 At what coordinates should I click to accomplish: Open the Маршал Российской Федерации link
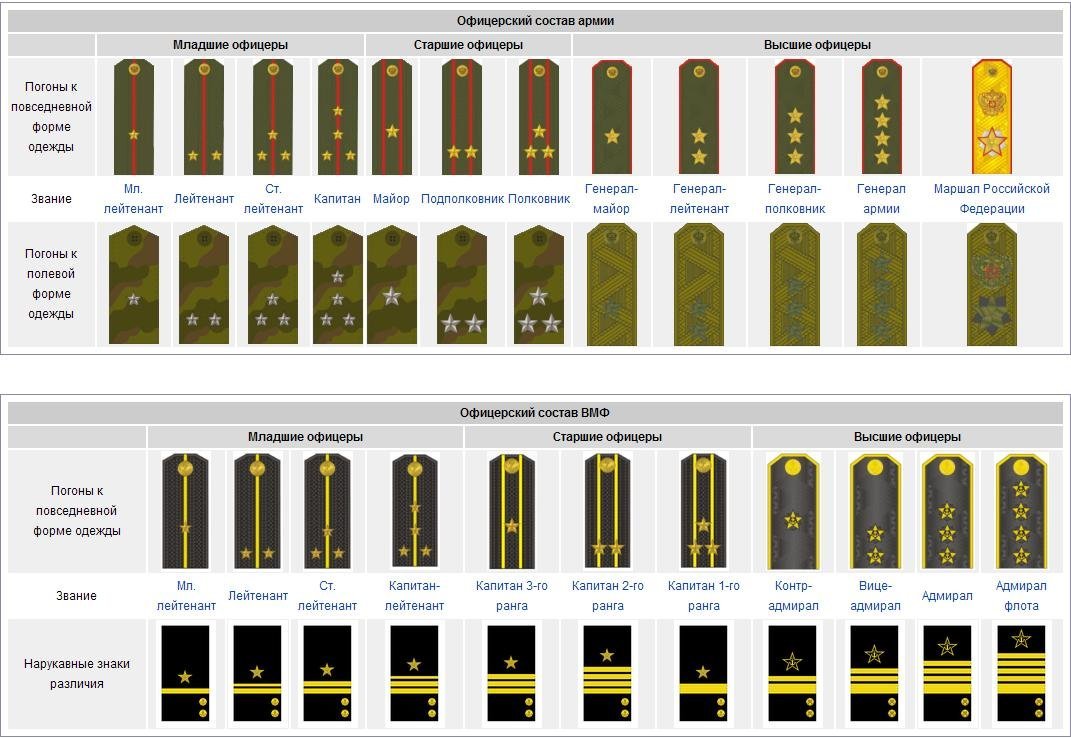991,198
